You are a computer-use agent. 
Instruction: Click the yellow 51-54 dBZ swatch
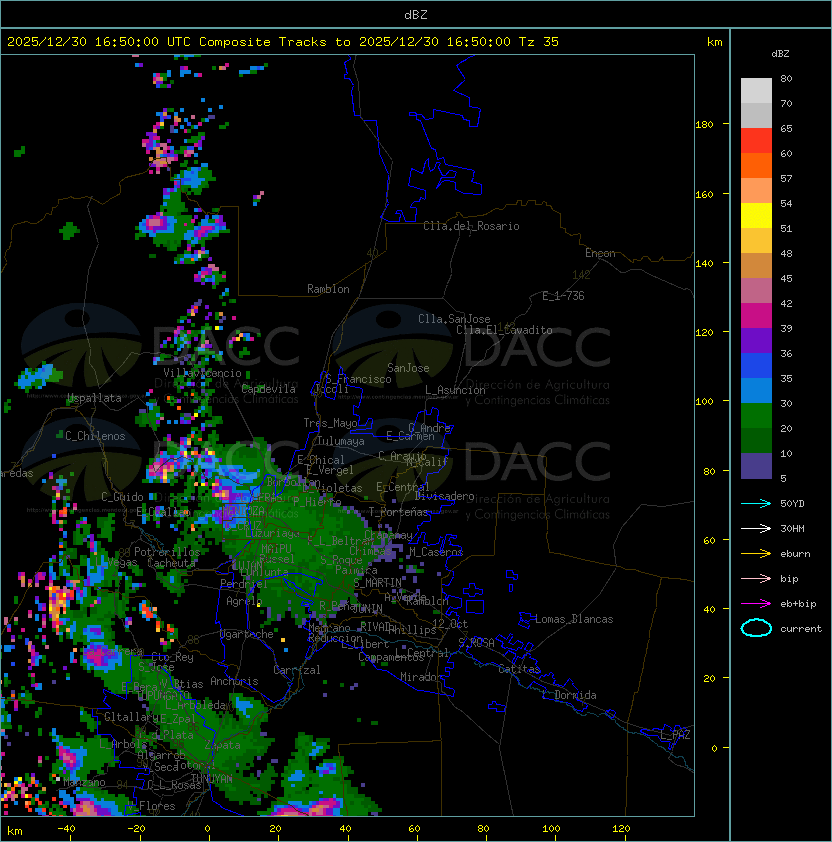pyautogui.click(x=756, y=215)
